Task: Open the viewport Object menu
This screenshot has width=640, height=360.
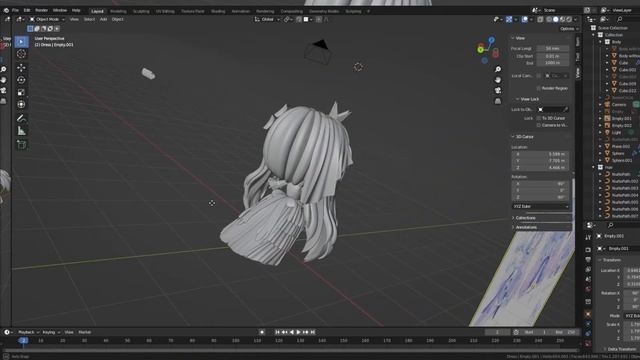Action: point(118,19)
